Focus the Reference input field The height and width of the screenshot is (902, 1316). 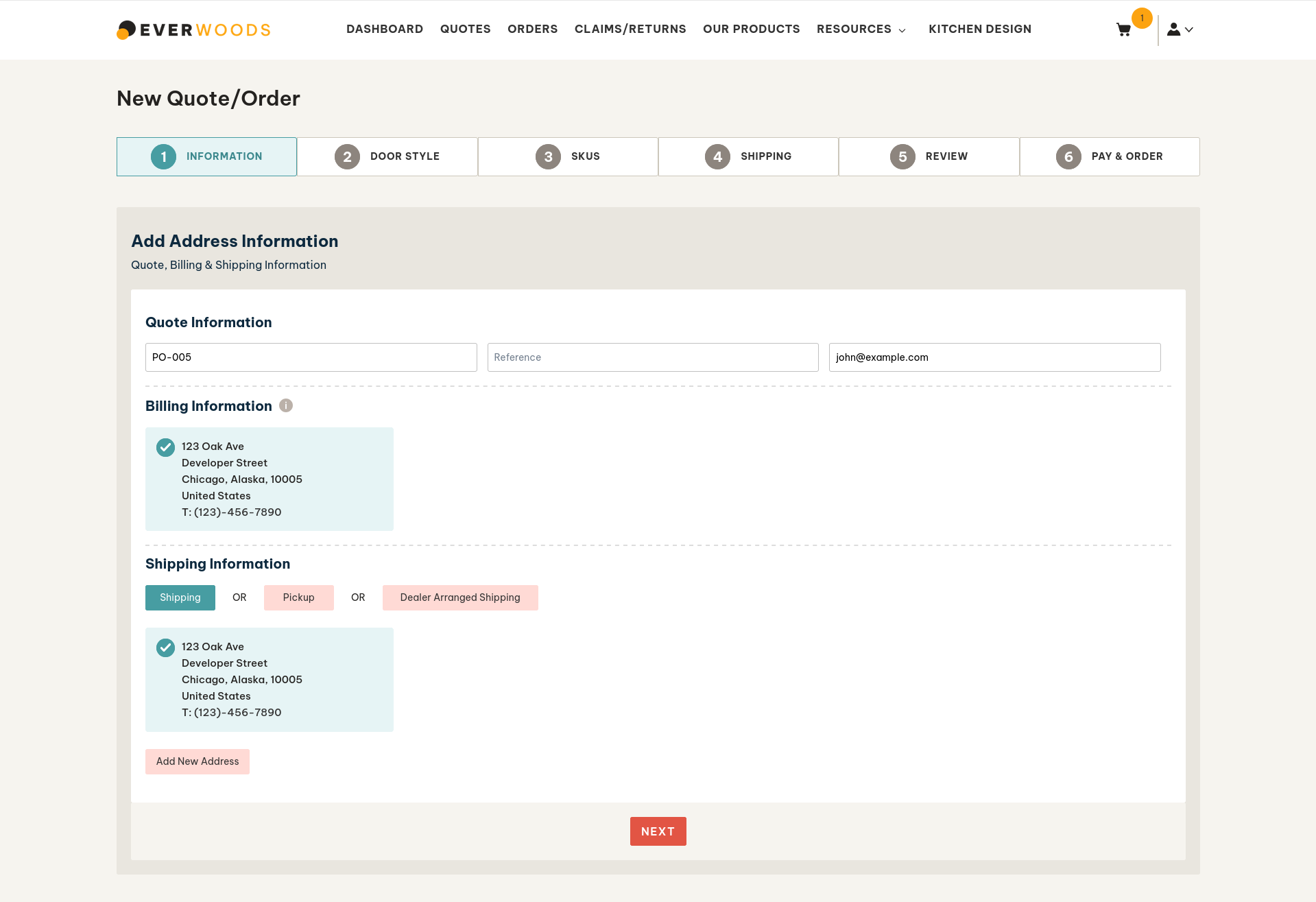[652, 357]
